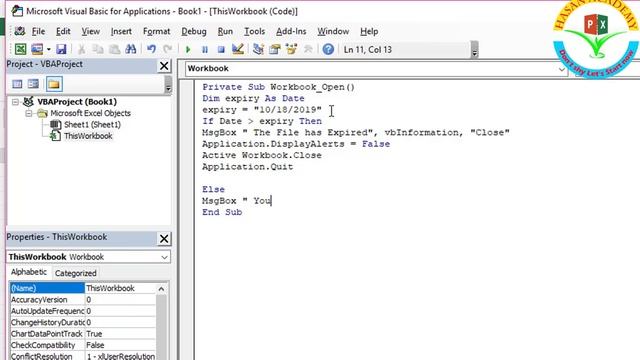Image resolution: width=640 pixels, height=360 pixels.
Task: Open the Window menu
Action: point(333,31)
